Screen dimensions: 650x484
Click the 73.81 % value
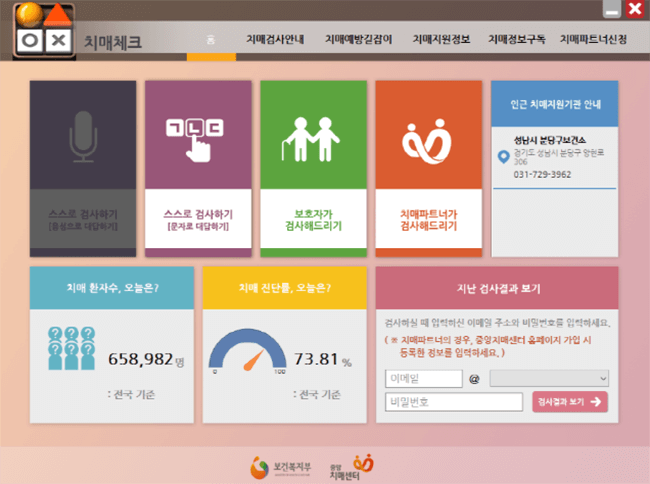tap(323, 359)
